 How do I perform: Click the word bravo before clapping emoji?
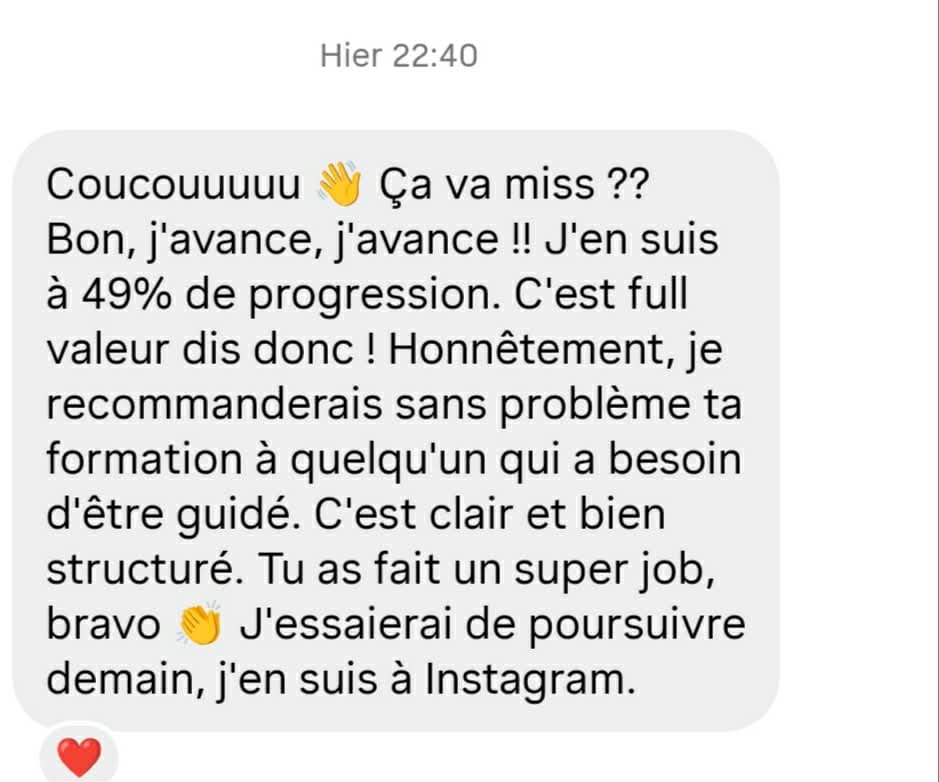click(104, 624)
